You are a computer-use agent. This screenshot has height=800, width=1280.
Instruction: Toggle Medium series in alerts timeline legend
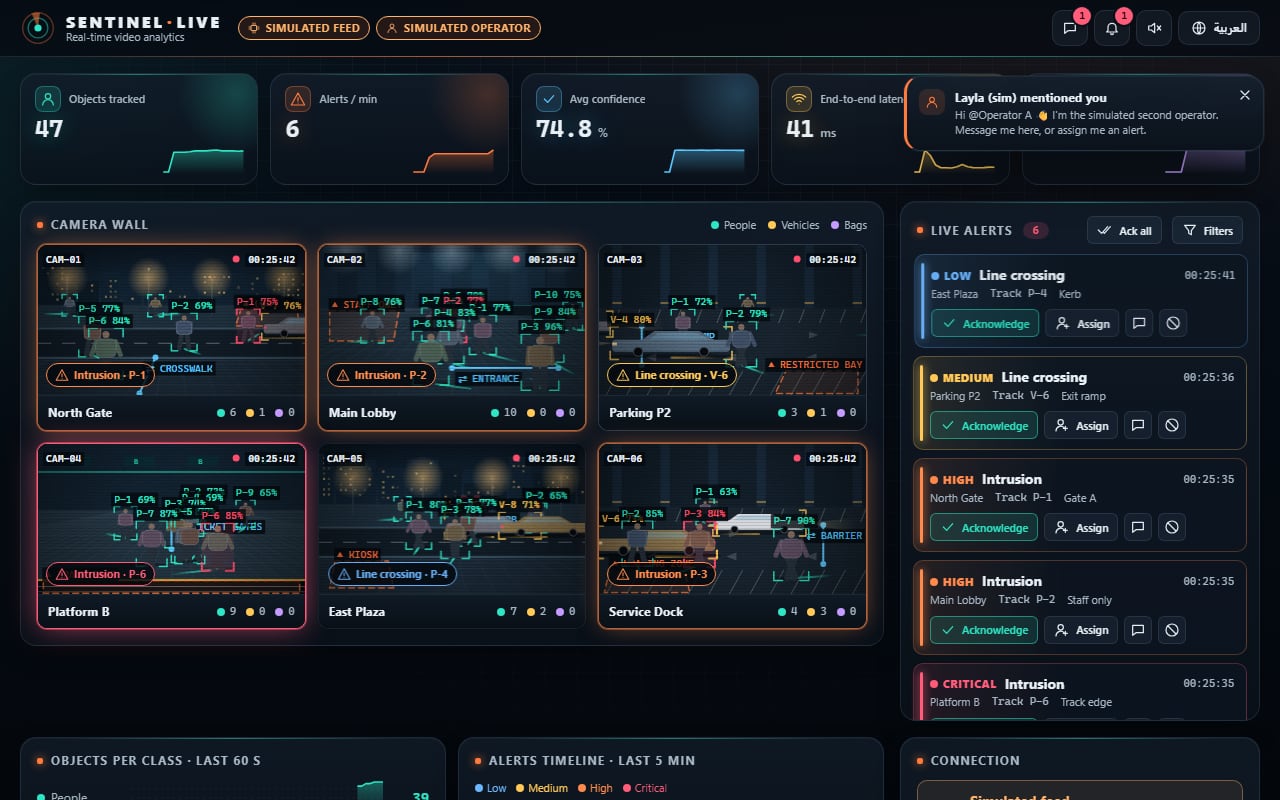(542, 788)
